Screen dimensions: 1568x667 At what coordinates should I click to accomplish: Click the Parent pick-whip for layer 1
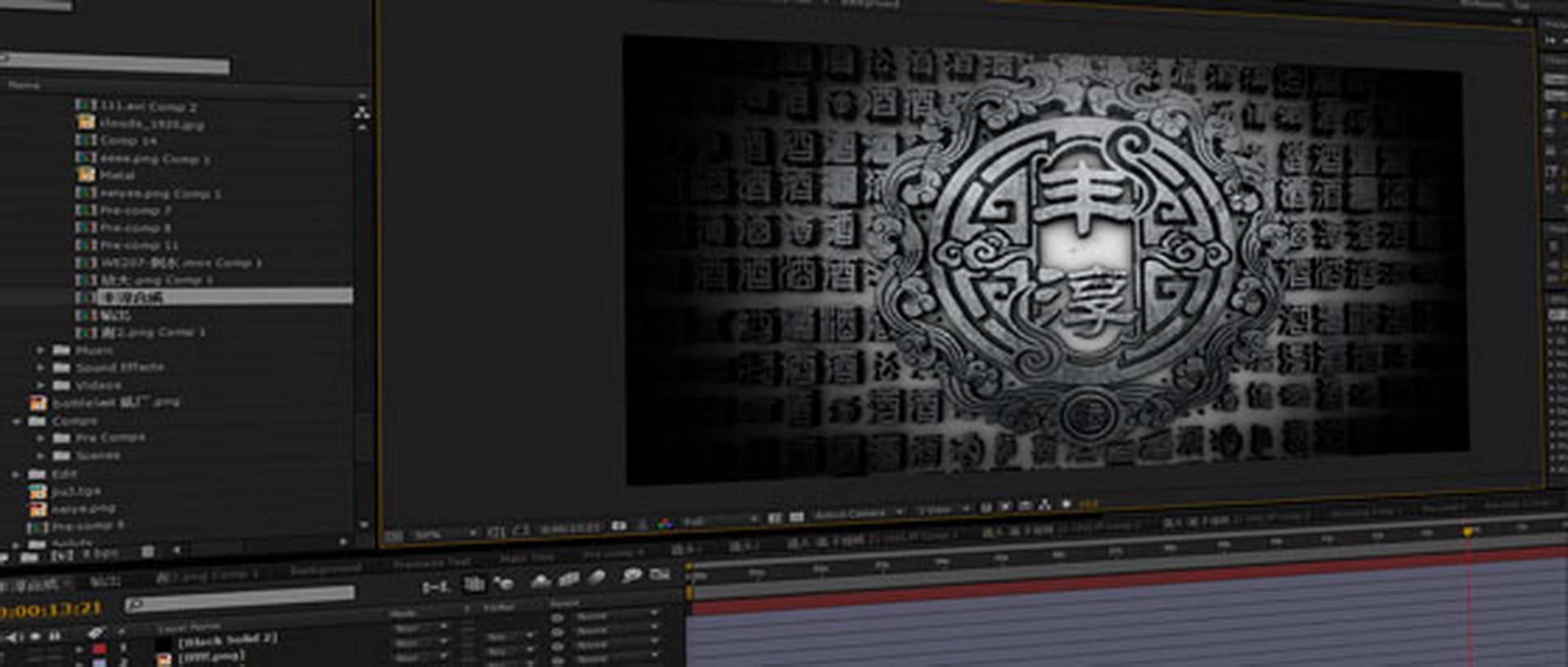tap(558, 617)
